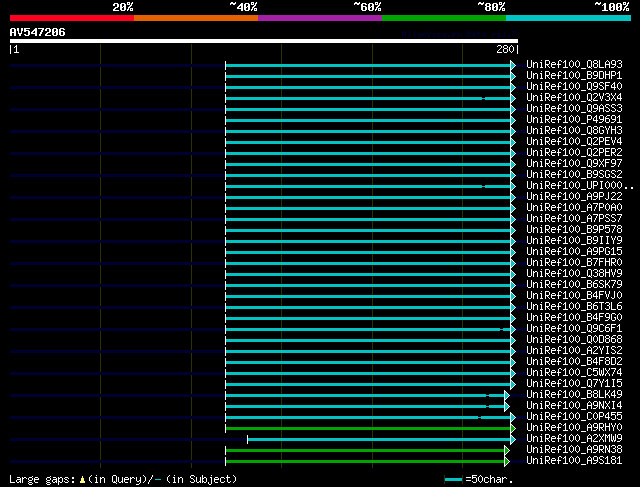
Task: Select the UniRef100_C5WX74 label
Action: pyautogui.click(x=574, y=373)
